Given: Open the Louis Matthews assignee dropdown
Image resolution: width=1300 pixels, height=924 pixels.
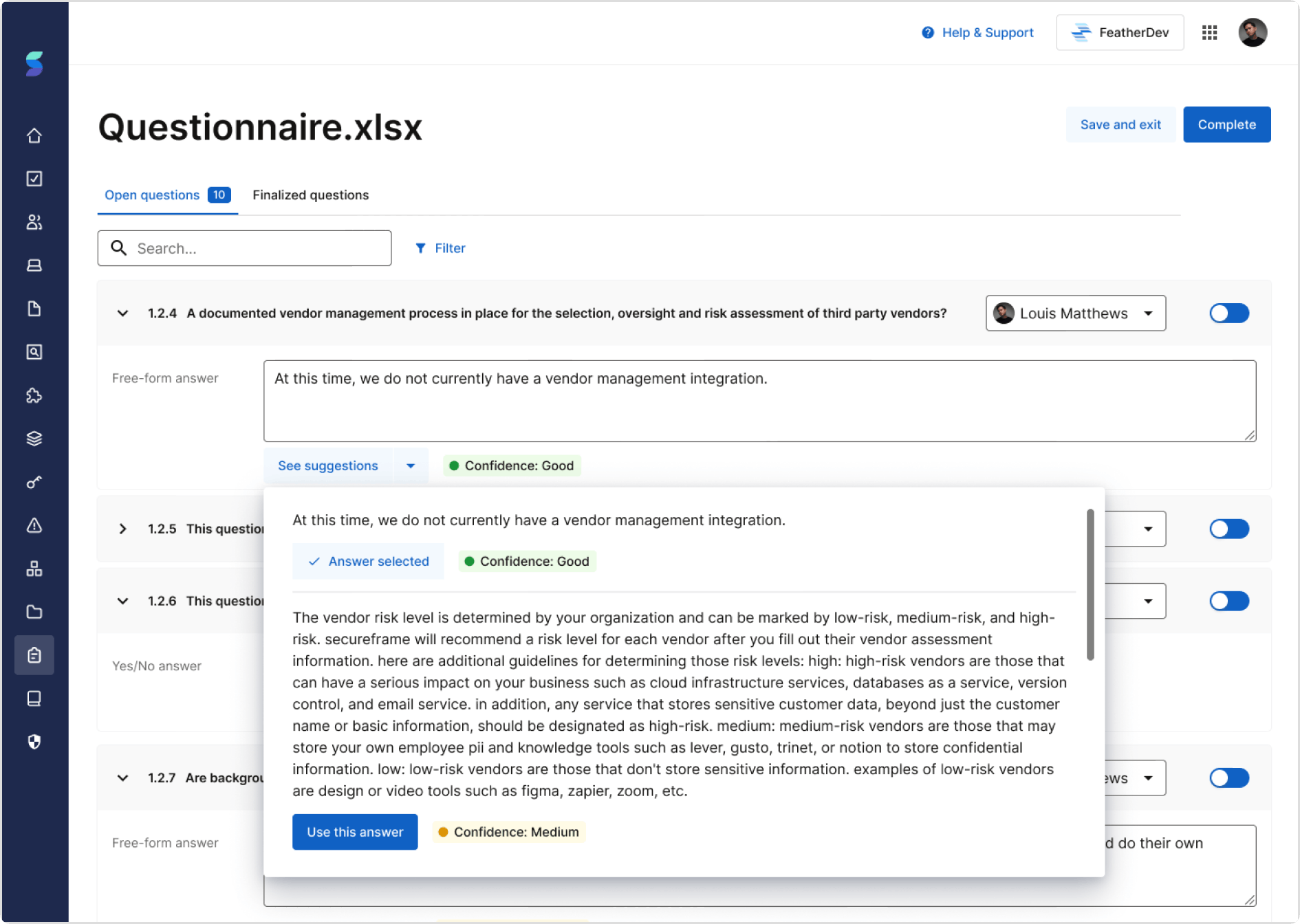Looking at the screenshot, I should click(1075, 313).
